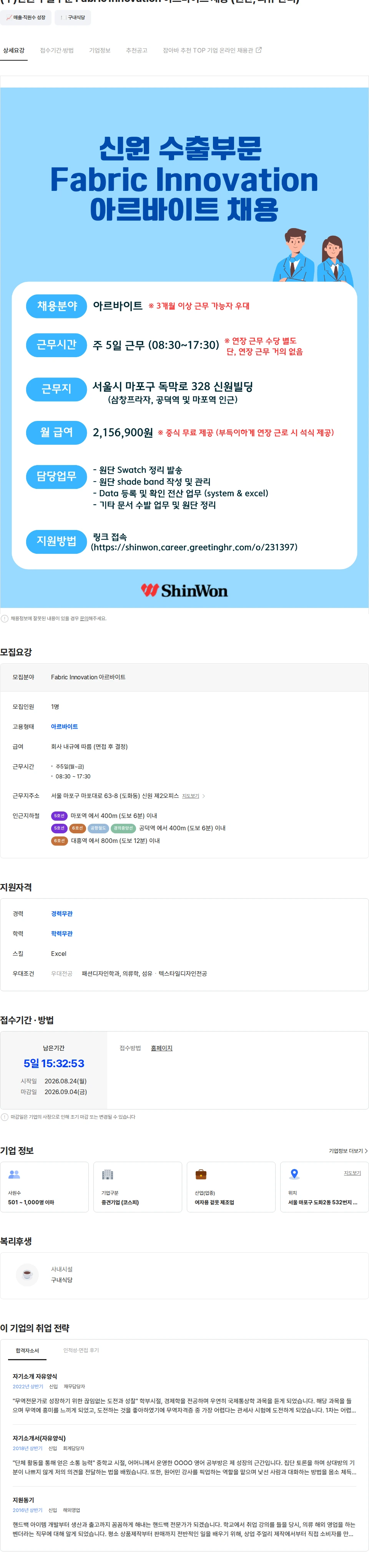Click the 2018년 상반기 label
This screenshot has width=369, height=1568.
click(28, 1448)
